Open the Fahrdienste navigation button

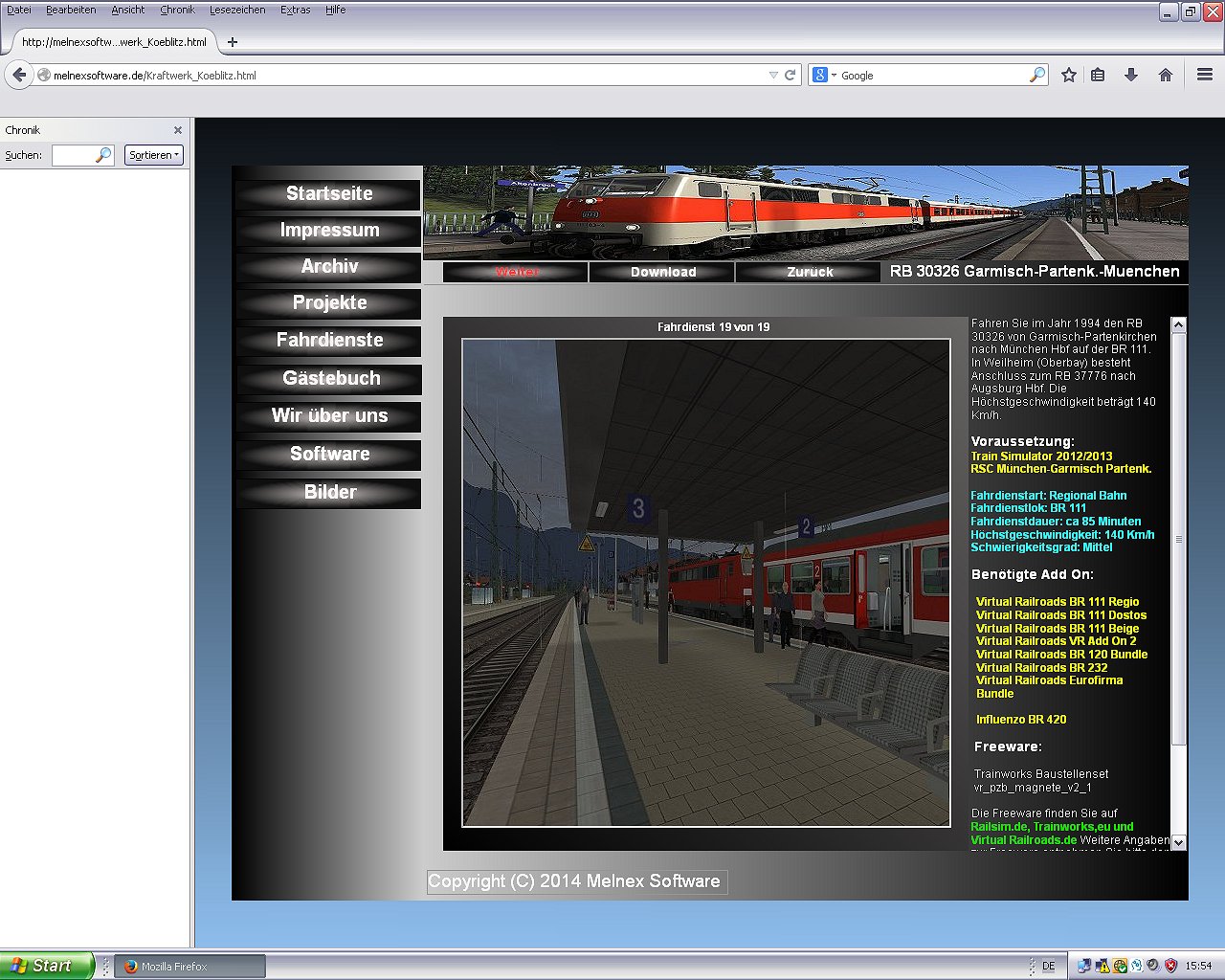329,340
